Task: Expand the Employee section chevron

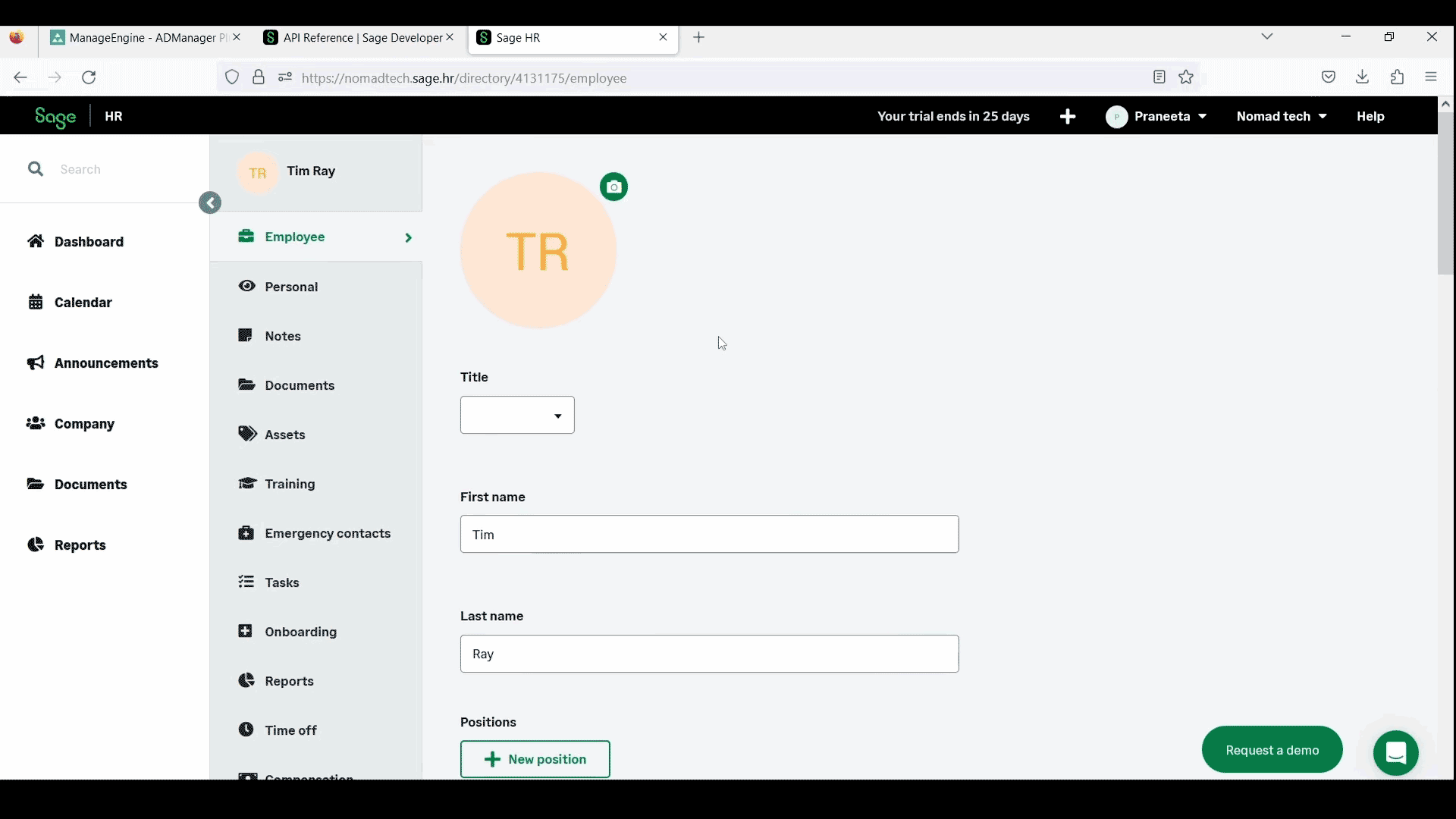Action: 409,238
